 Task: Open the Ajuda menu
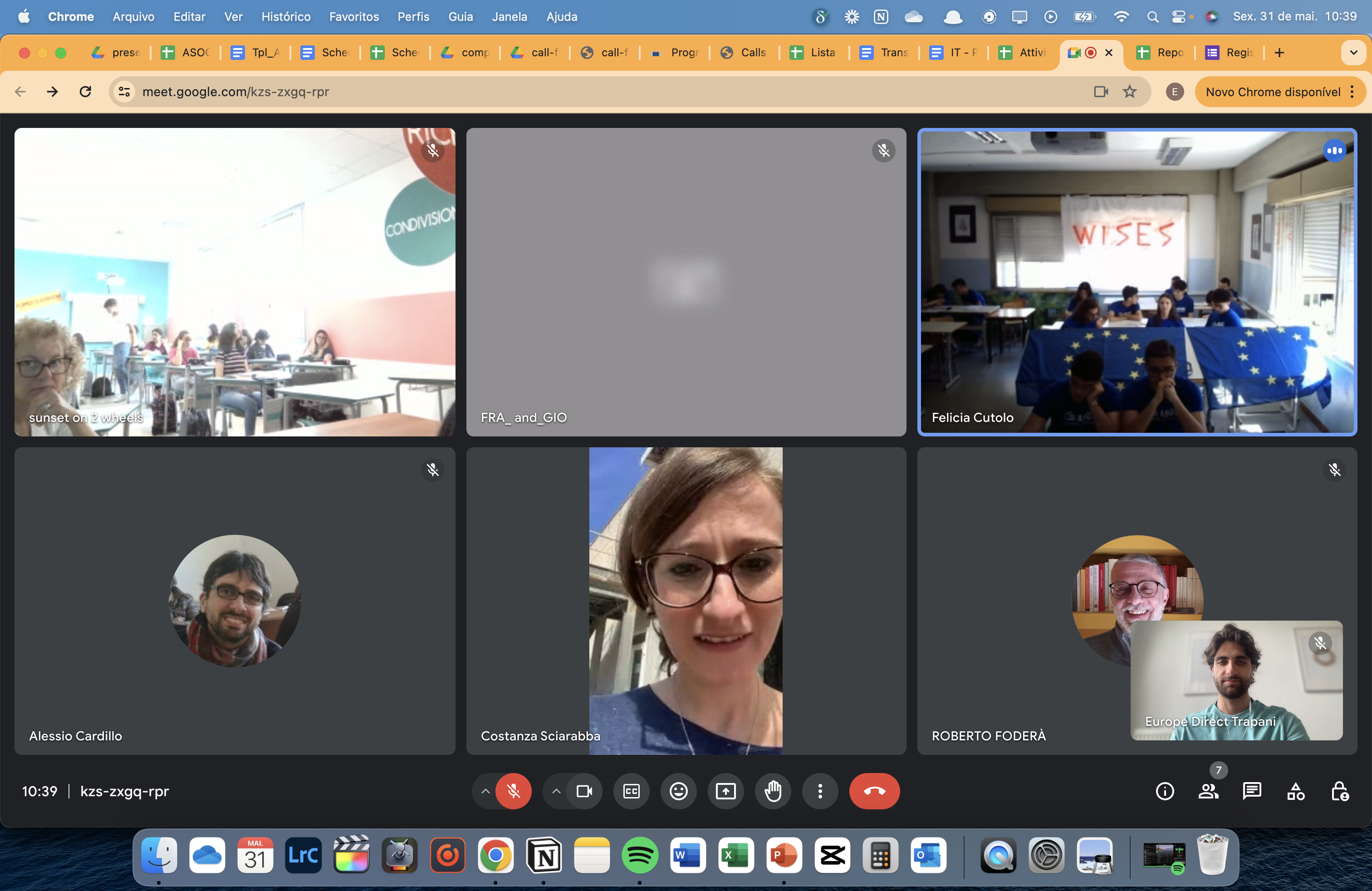pyautogui.click(x=562, y=17)
